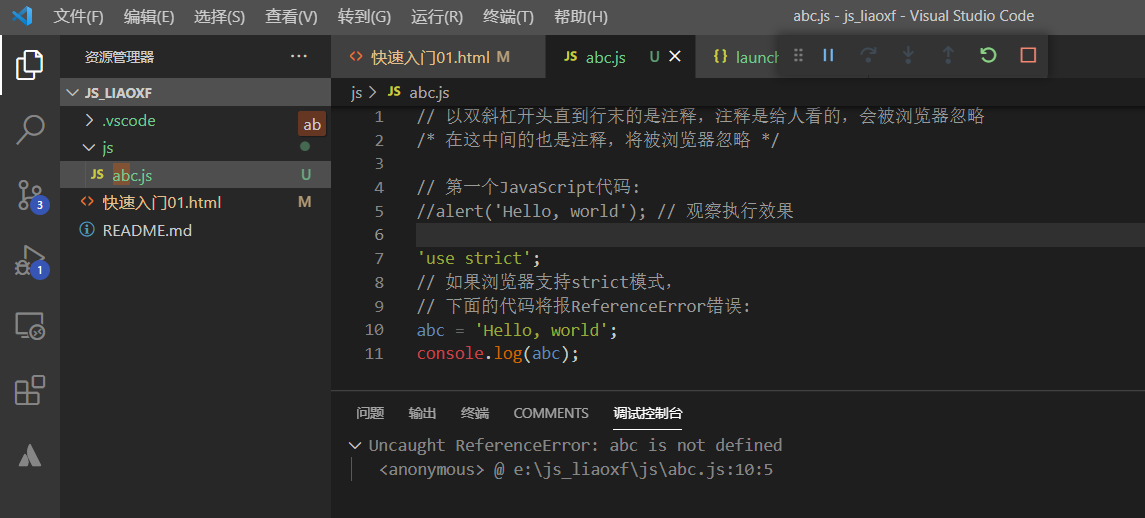Open Remote Explorer icon in activity bar
The height and width of the screenshot is (518, 1145).
pos(29,326)
